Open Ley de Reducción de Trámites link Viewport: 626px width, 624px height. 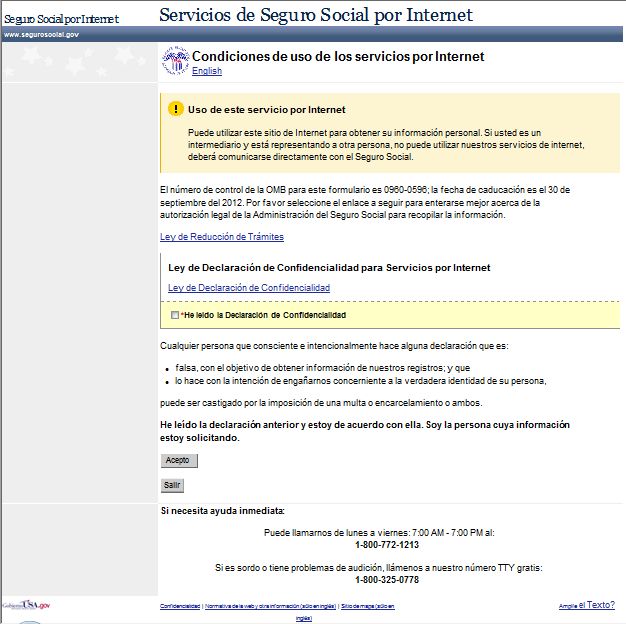point(222,237)
